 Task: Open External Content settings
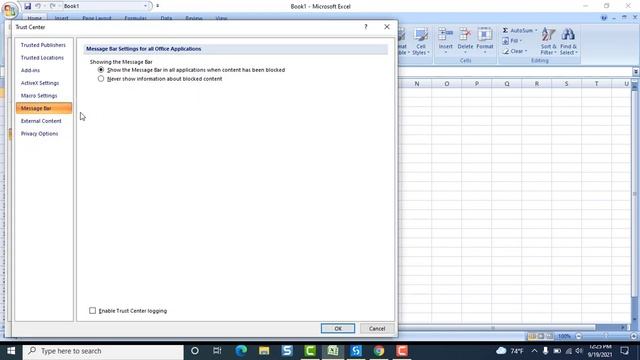pos(41,121)
